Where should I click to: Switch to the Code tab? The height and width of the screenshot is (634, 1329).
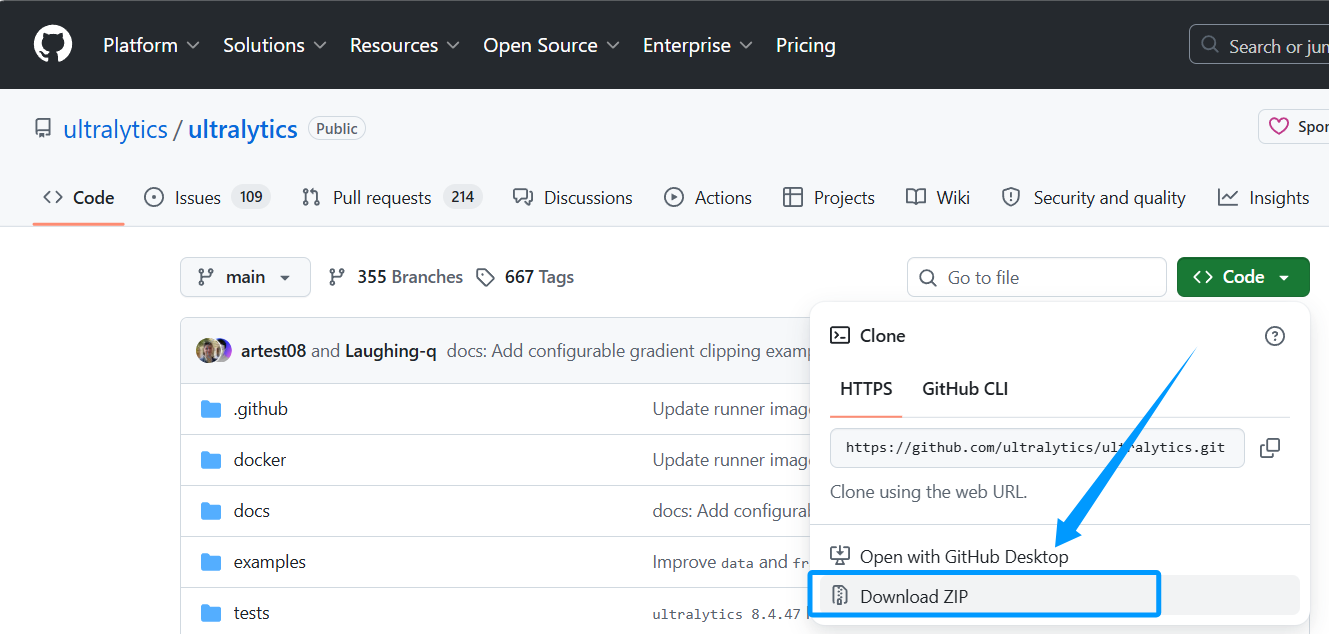tap(79, 198)
